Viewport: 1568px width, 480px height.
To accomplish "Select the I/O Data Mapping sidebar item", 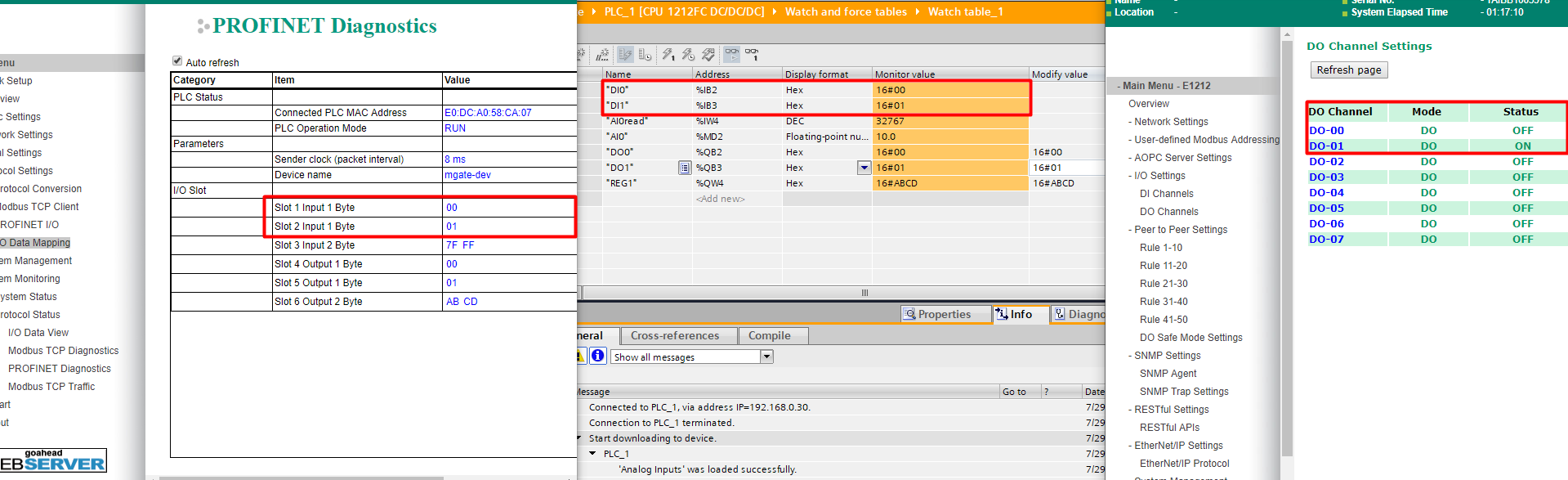I will [35, 243].
